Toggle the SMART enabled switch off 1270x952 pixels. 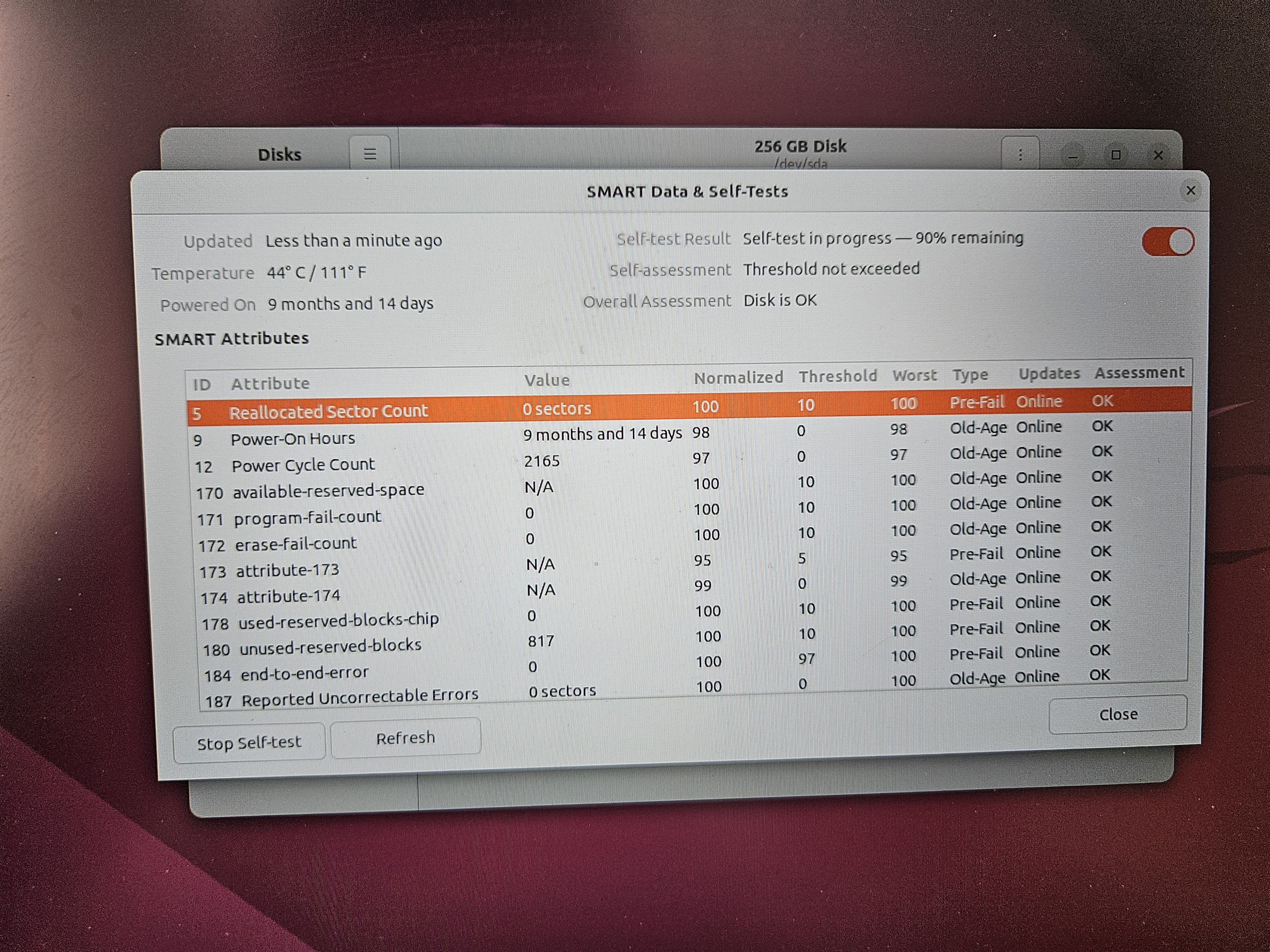(1168, 241)
